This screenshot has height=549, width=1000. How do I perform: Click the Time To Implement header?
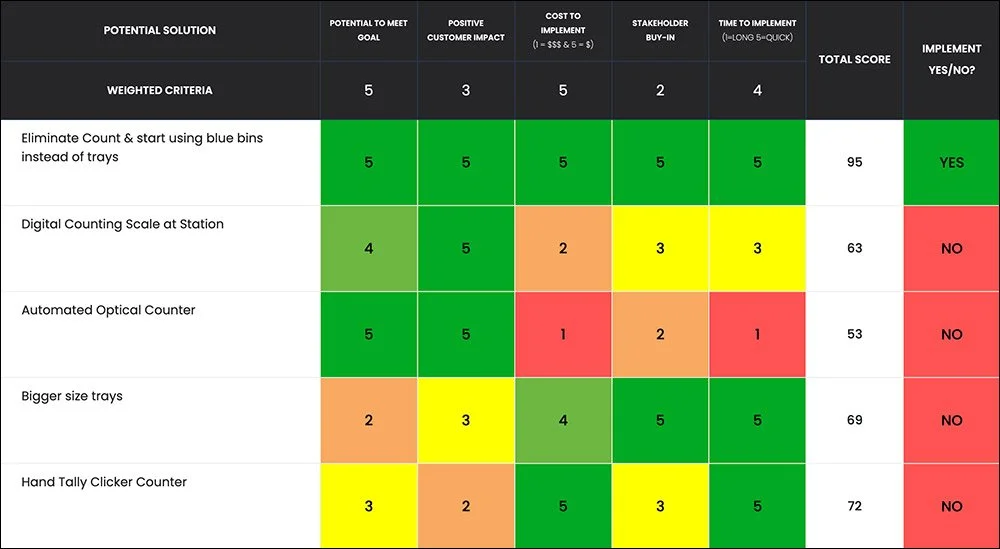pyautogui.click(x=757, y=31)
